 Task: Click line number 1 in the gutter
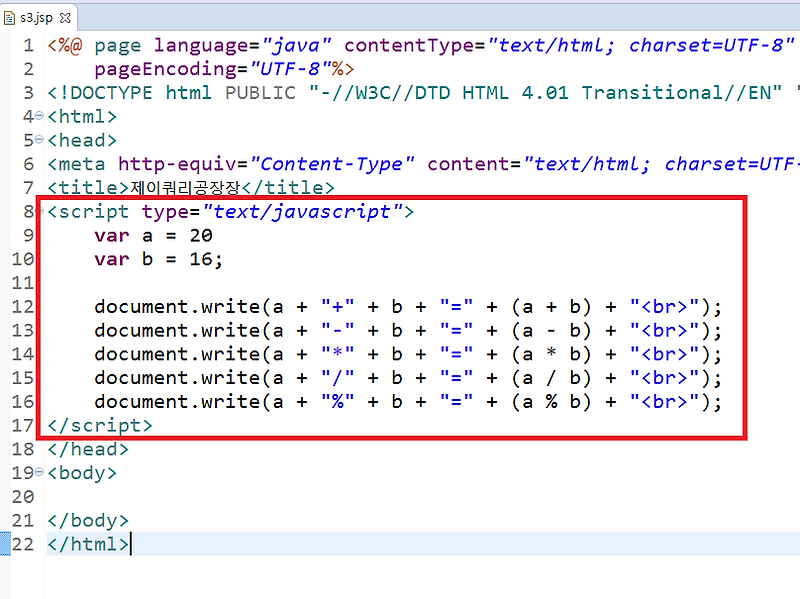pyautogui.click(x=29, y=45)
